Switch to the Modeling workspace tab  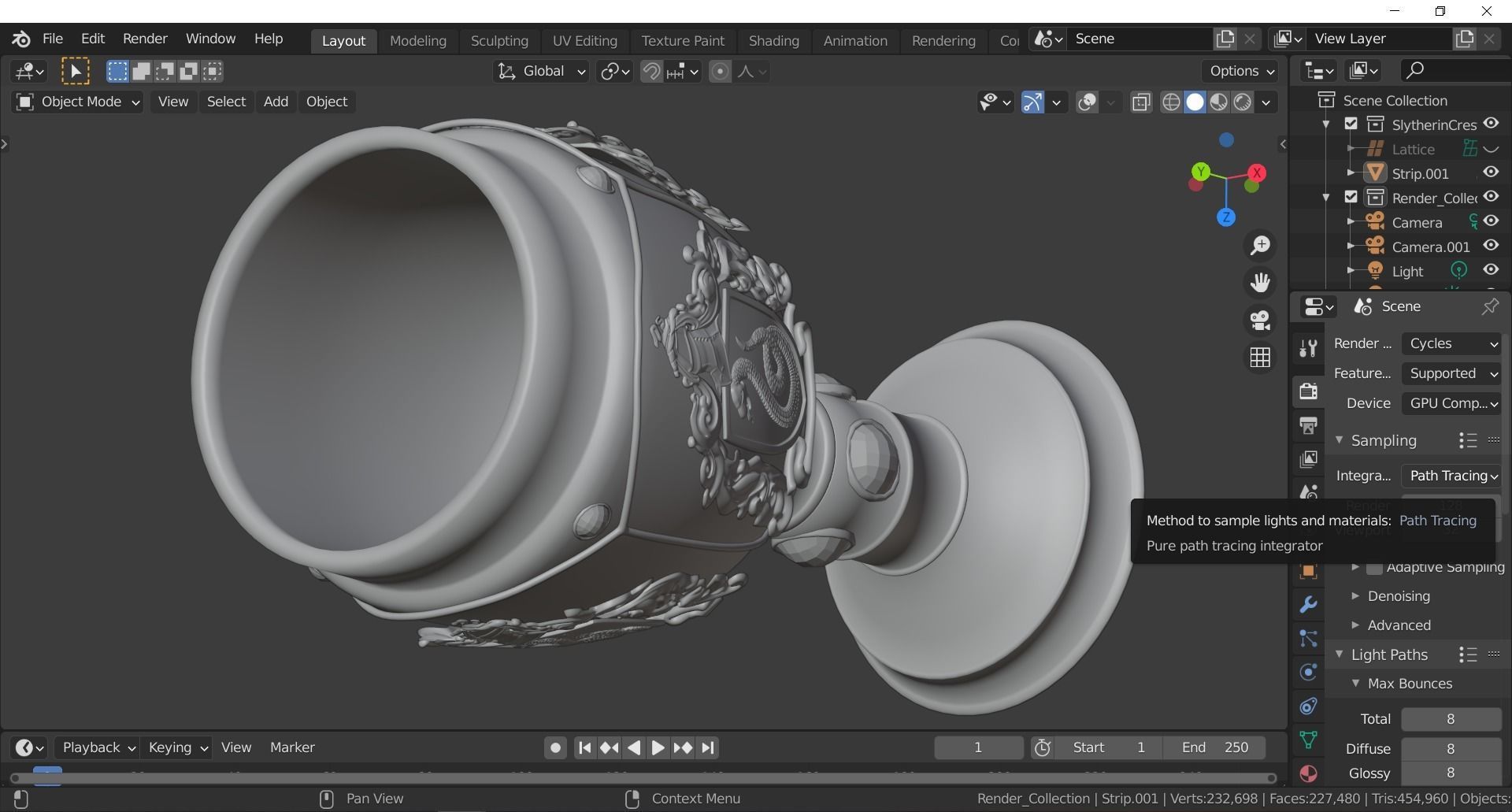tap(417, 40)
